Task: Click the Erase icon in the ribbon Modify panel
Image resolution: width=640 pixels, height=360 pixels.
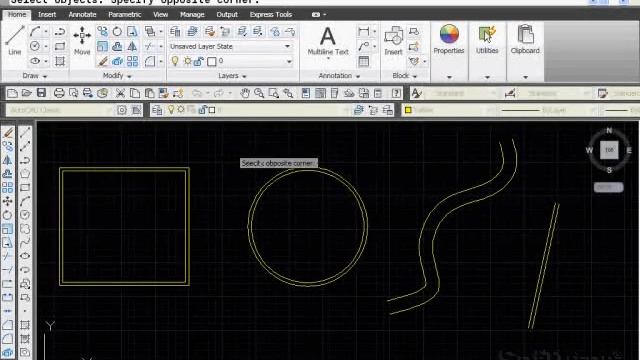Action: pos(102,61)
